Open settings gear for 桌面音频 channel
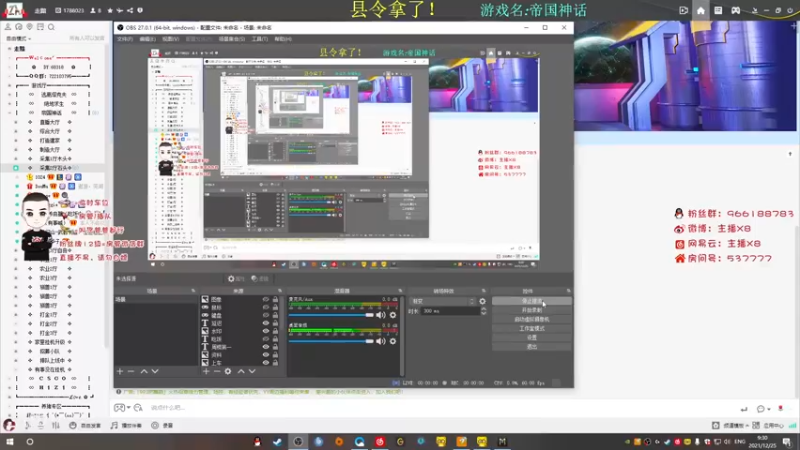 (393, 341)
